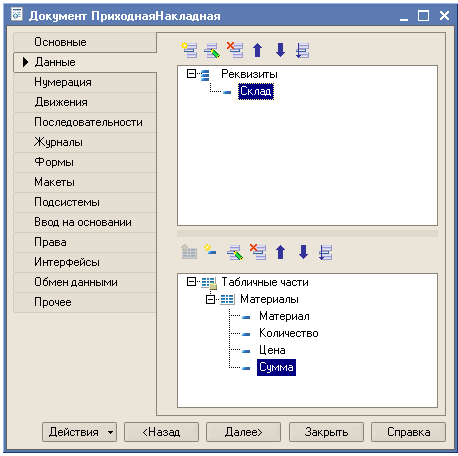The width and height of the screenshot is (458, 456).
Task: Select the Сумма attribute label
Action: (276, 367)
